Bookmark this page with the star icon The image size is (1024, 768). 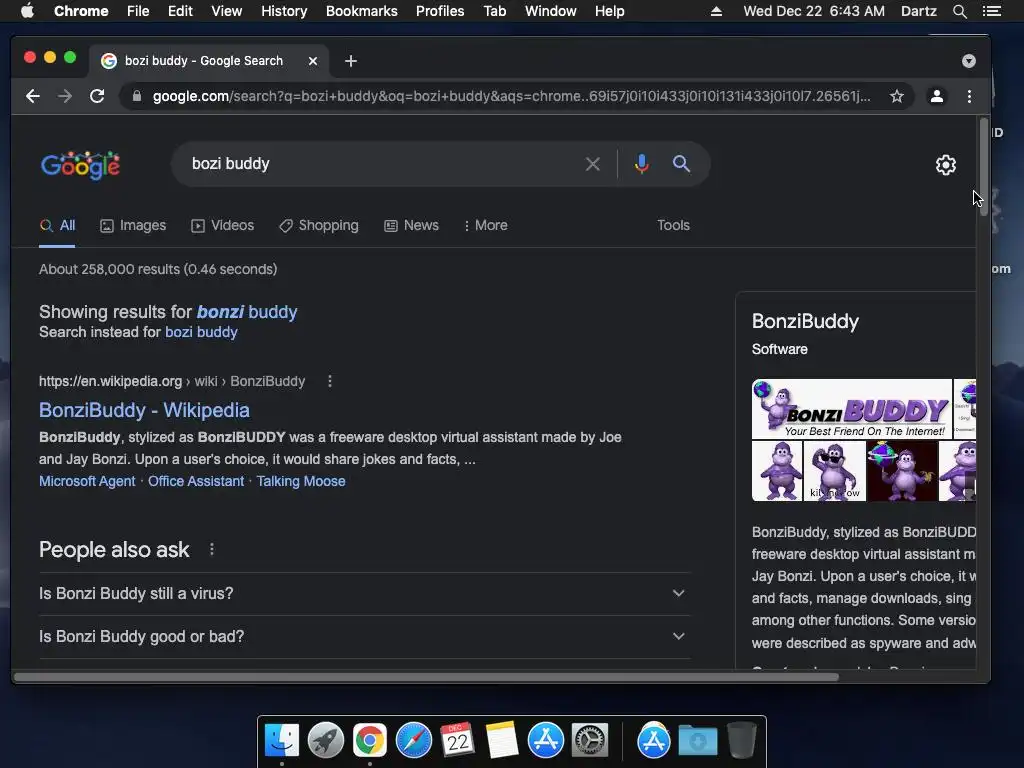(x=897, y=96)
